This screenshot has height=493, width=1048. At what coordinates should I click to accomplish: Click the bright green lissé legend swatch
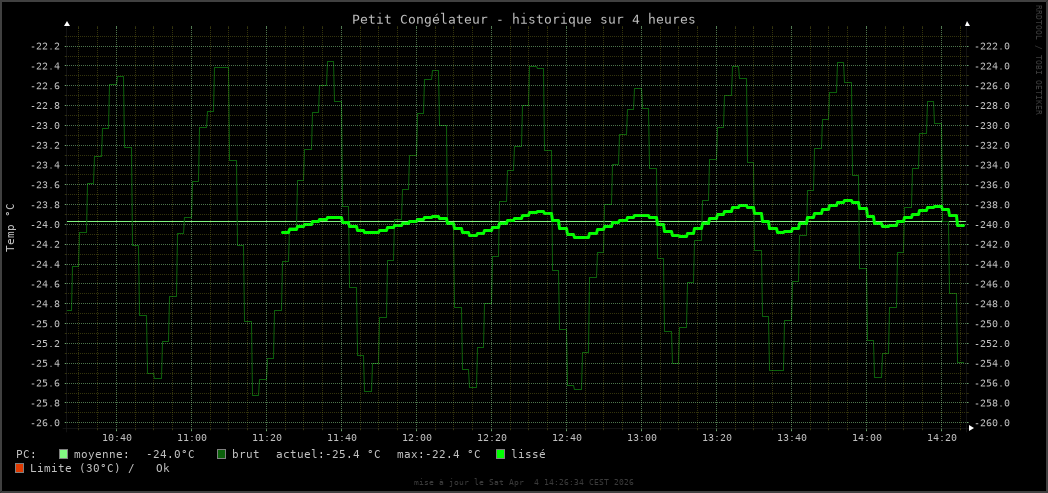pos(501,454)
